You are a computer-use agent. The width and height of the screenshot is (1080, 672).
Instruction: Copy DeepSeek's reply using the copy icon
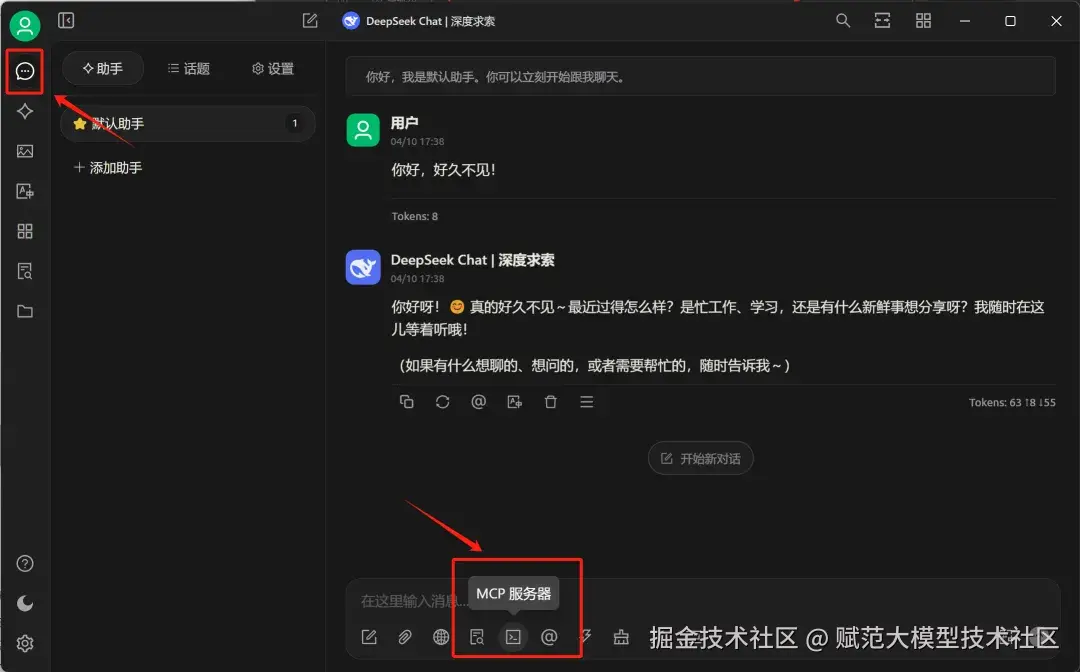point(406,401)
